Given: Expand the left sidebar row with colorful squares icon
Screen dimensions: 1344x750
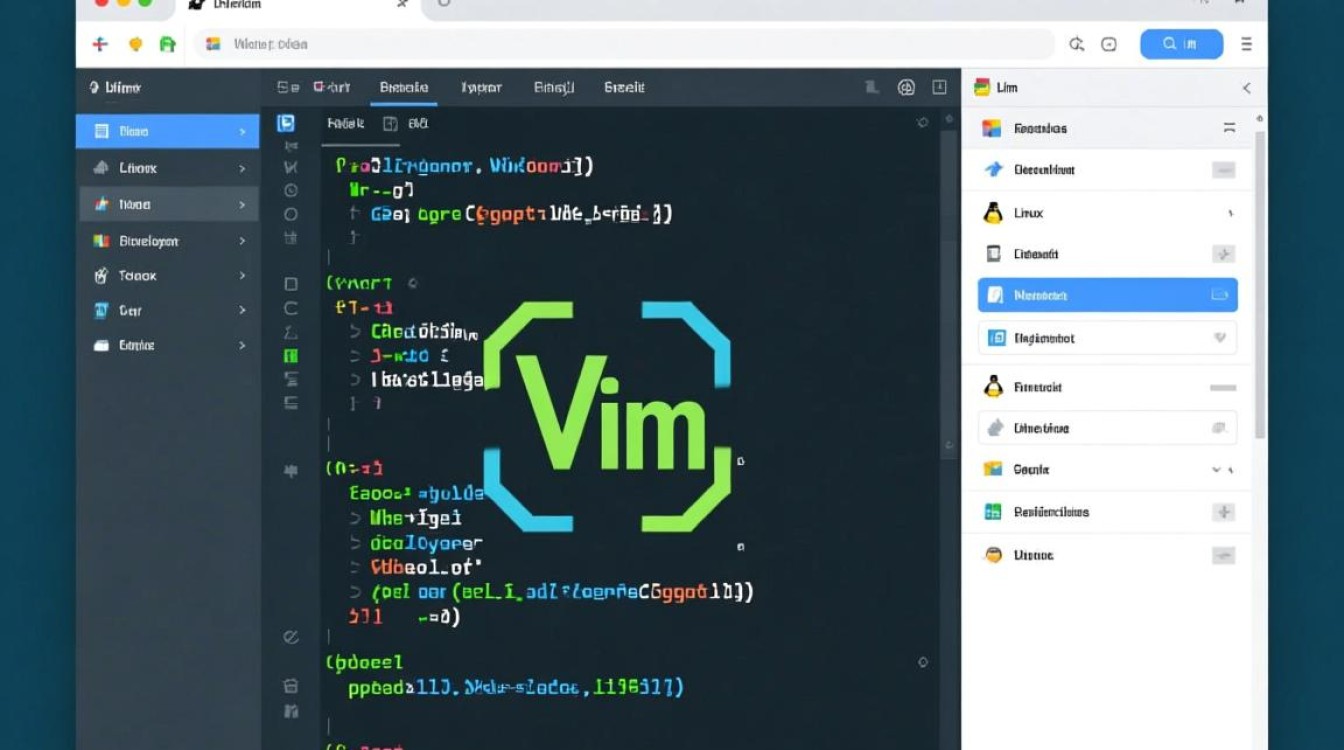Looking at the screenshot, I should click(242, 241).
